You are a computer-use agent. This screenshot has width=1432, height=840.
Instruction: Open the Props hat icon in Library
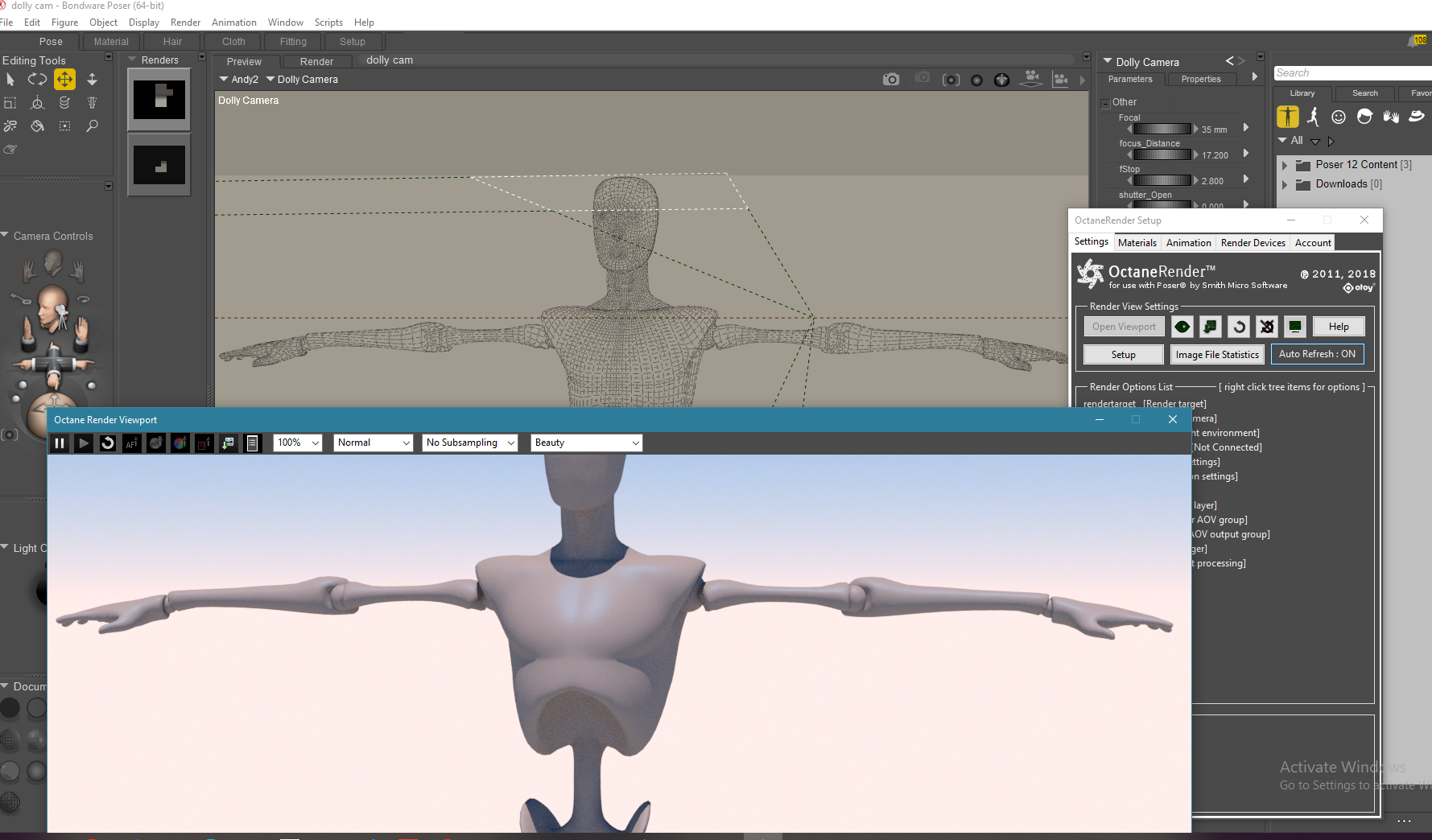(1417, 117)
